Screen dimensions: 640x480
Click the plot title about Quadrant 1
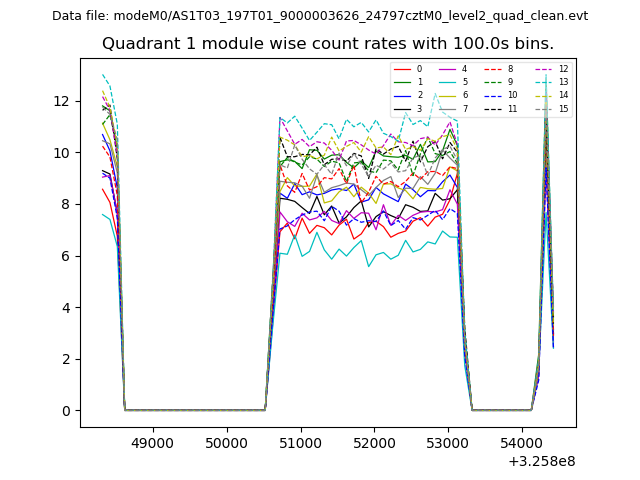pos(327,44)
